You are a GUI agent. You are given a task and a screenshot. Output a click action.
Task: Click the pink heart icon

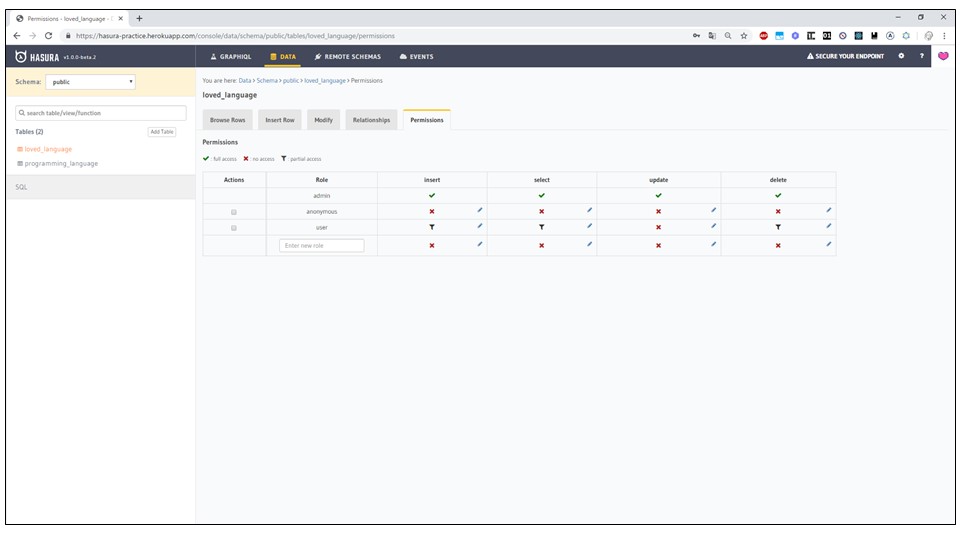[943, 56]
